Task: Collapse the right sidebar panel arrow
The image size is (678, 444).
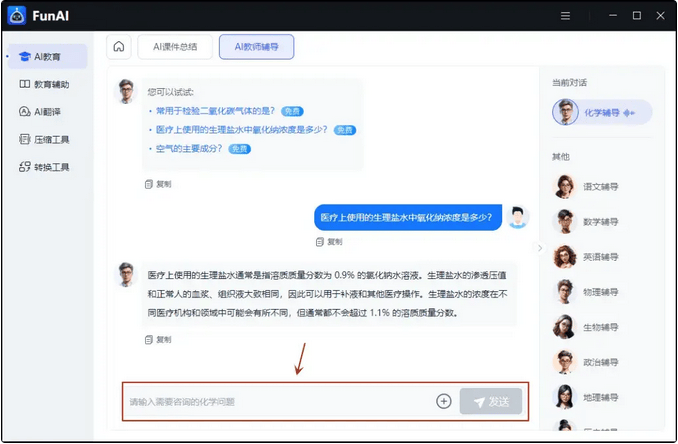Action: [539, 248]
